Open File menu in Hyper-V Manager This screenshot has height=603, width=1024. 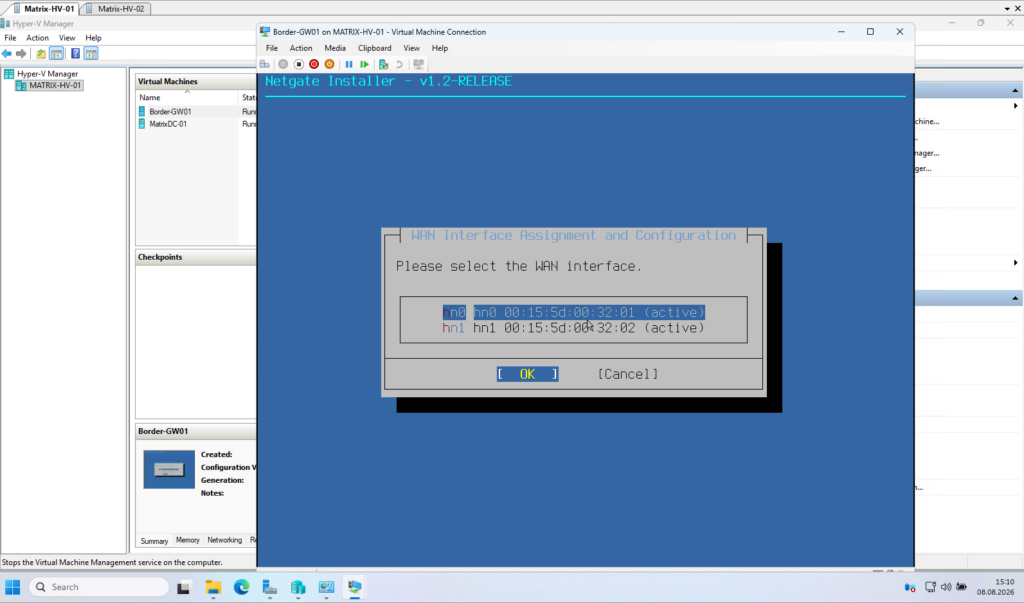click(x=10, y=38)
